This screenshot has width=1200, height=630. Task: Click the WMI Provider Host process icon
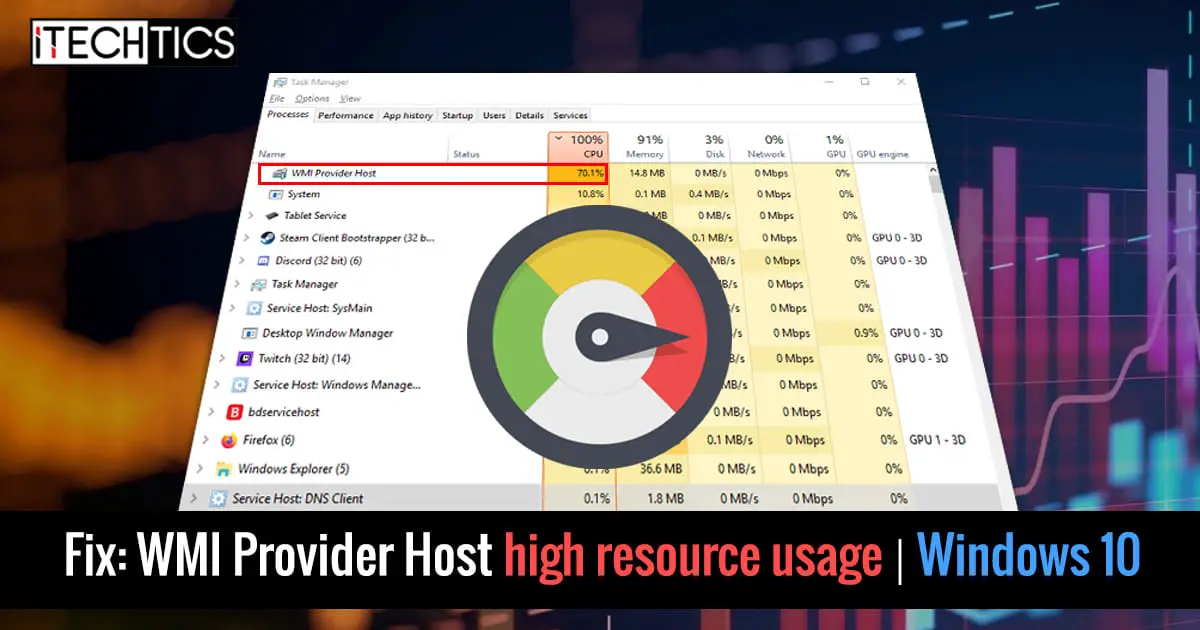click(279, 174)
